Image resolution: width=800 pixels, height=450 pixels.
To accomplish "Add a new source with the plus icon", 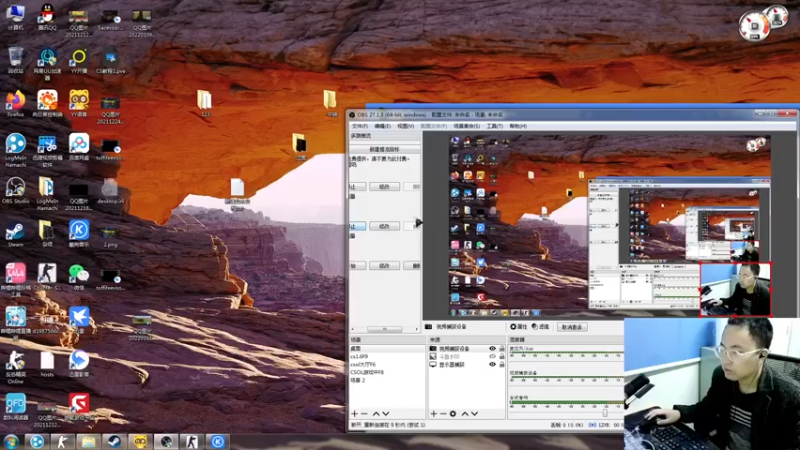I will [434, 414].
